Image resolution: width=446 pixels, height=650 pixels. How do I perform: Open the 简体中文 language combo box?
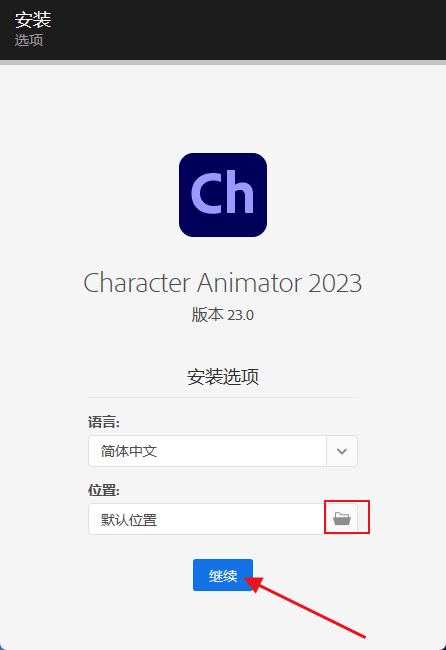point(223,451)
